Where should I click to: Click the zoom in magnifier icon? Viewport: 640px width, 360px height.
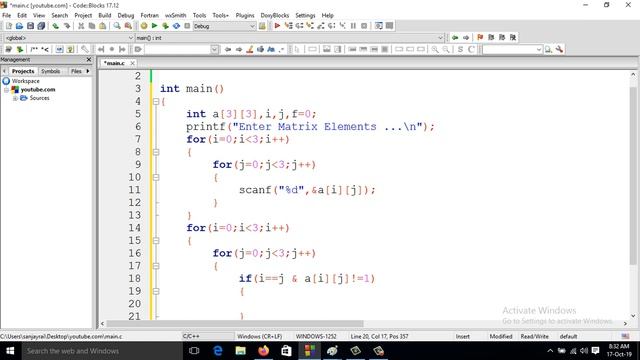(x=435, y=49)
